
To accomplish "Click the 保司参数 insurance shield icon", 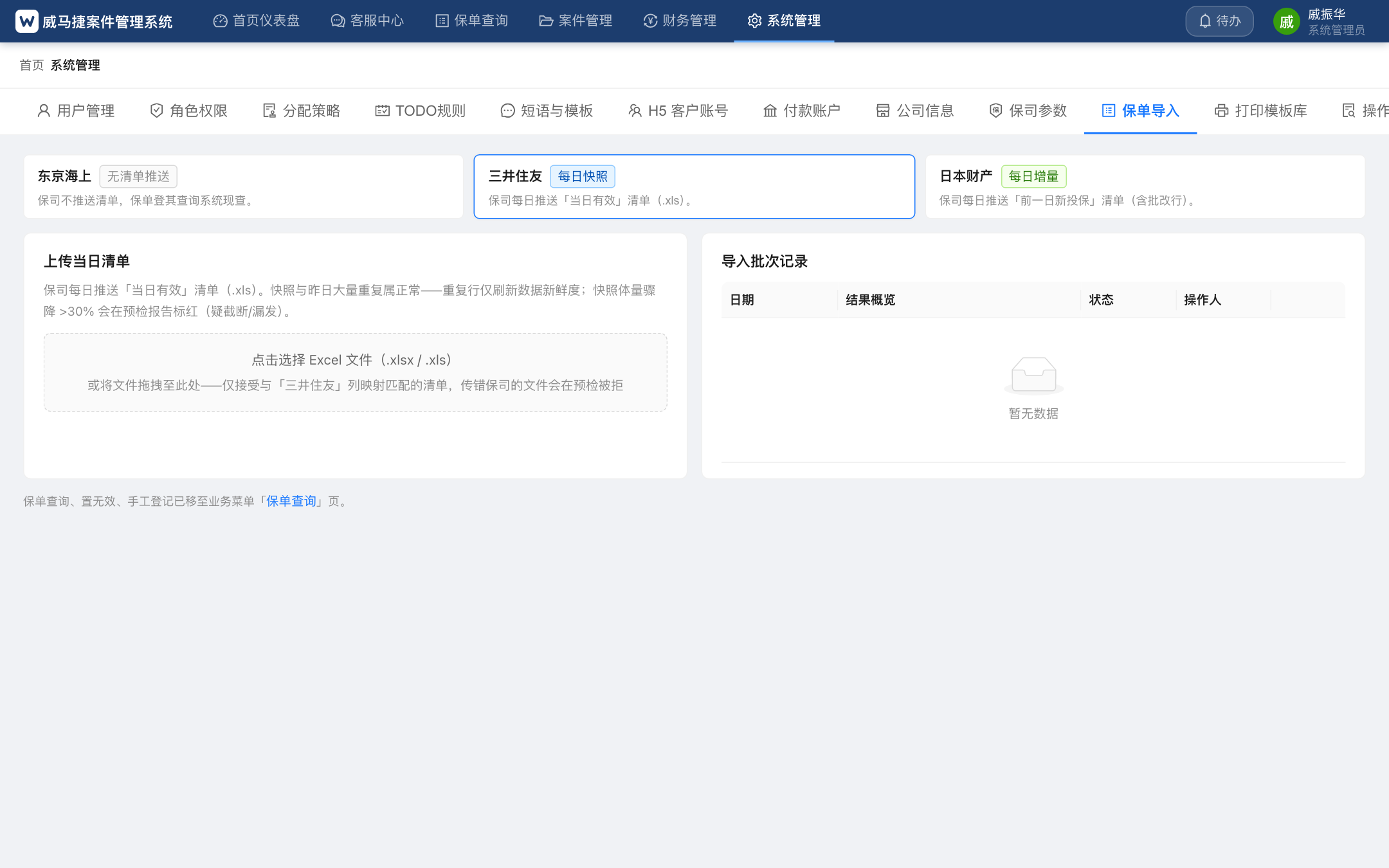I will click(x=995, y=111).
